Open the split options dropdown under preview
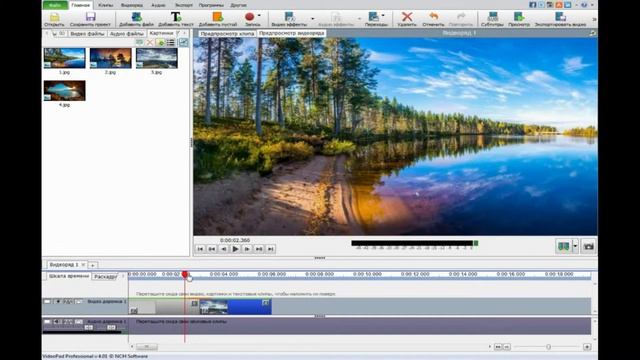The width and height of the screenshot is (640, 360). [575, 247]
